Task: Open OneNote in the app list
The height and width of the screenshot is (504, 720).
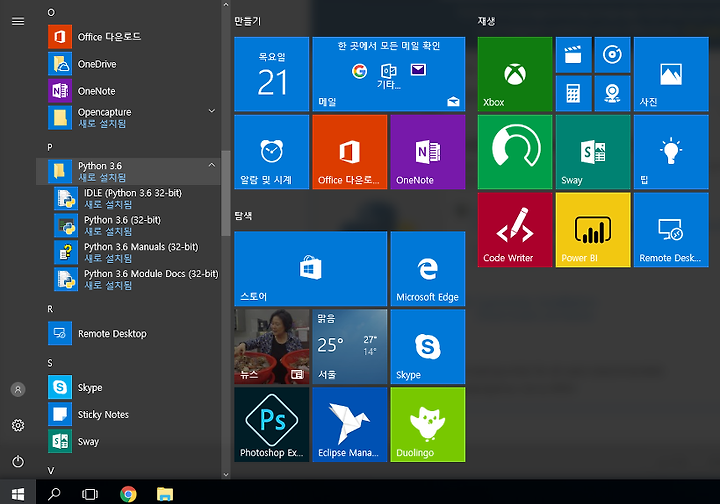Action: point(128,91)
